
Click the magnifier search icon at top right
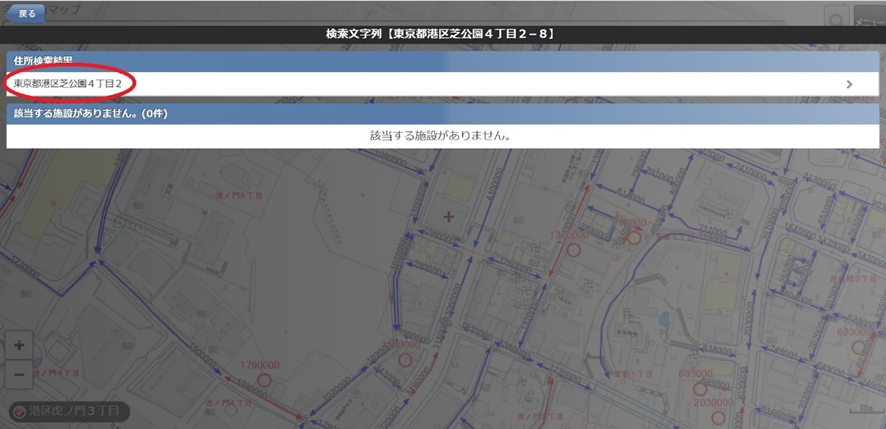835,17
